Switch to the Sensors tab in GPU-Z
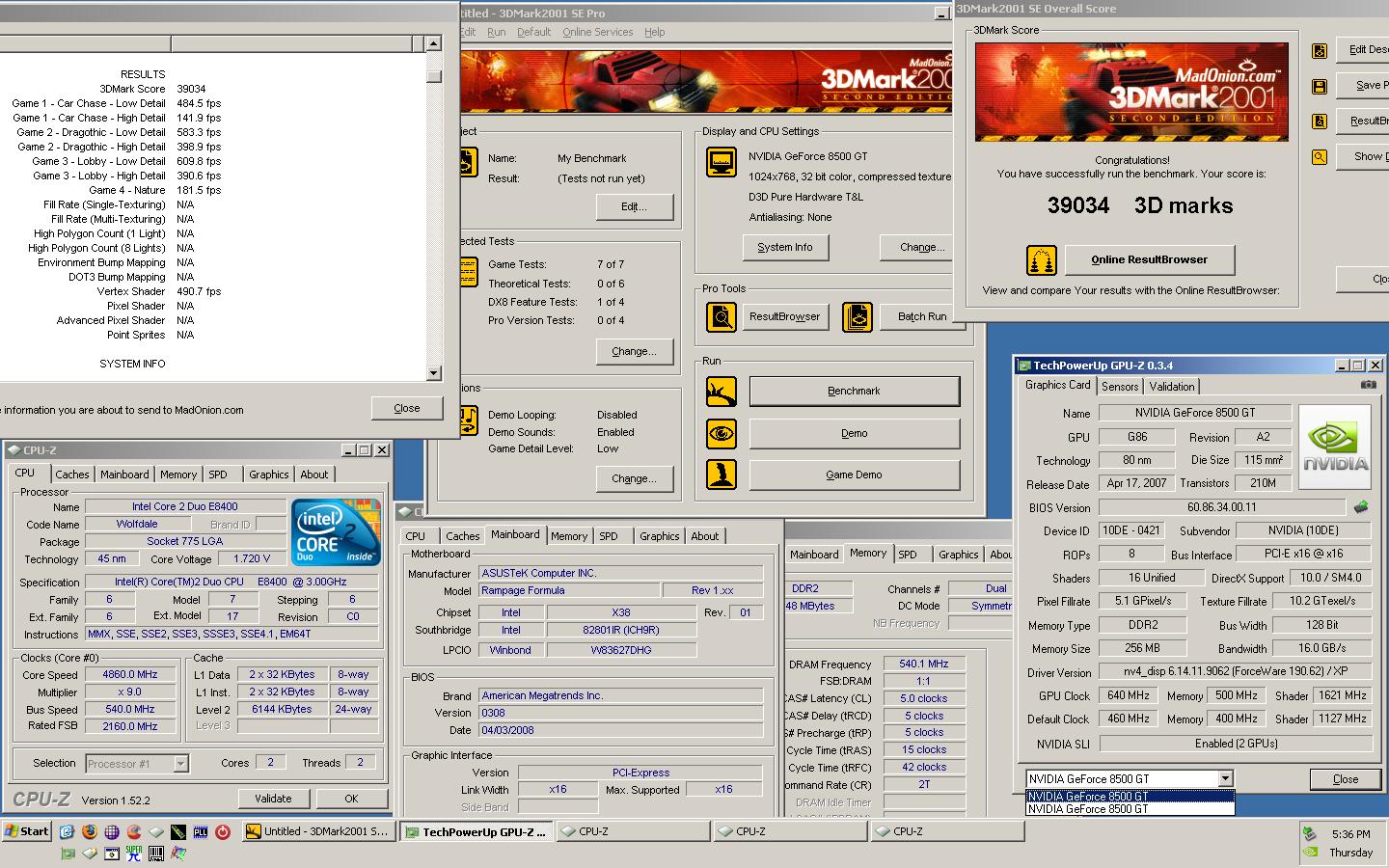This screenshot has height=868, width=1389. [1120, 386]
